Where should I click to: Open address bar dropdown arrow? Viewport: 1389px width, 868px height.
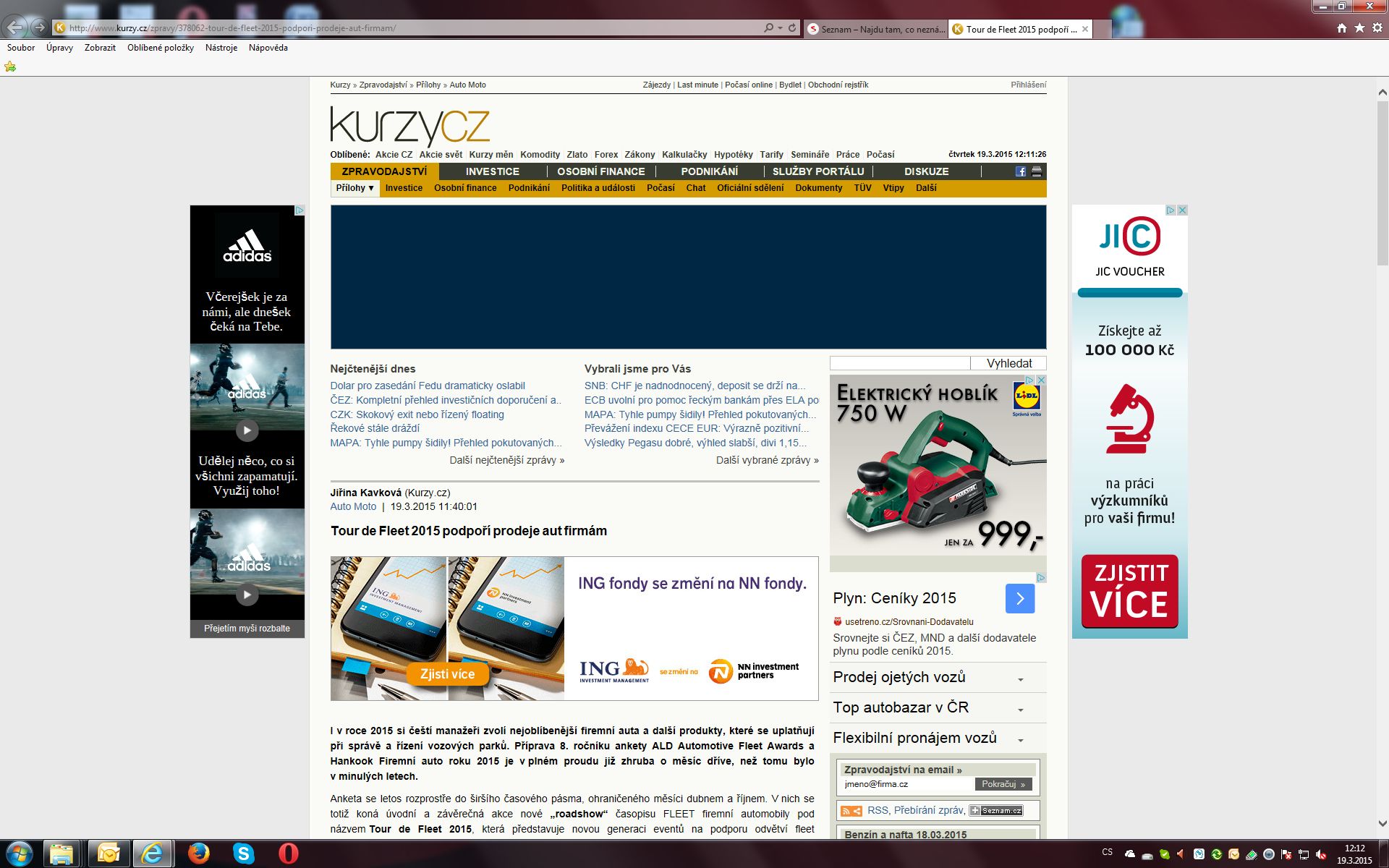pos(780,28)
